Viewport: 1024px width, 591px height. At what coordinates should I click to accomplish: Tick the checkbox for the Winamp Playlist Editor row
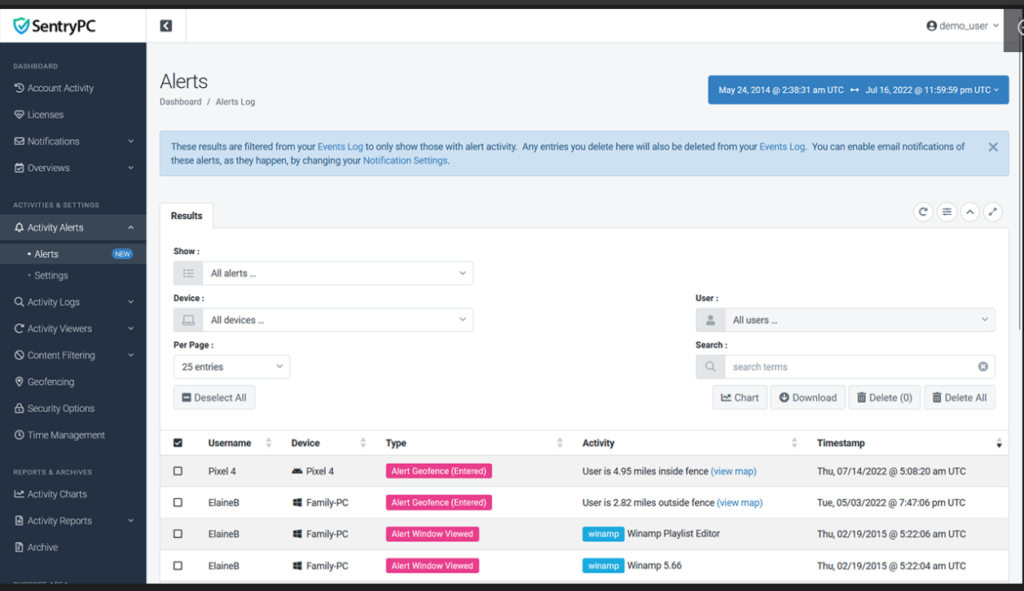178,534
